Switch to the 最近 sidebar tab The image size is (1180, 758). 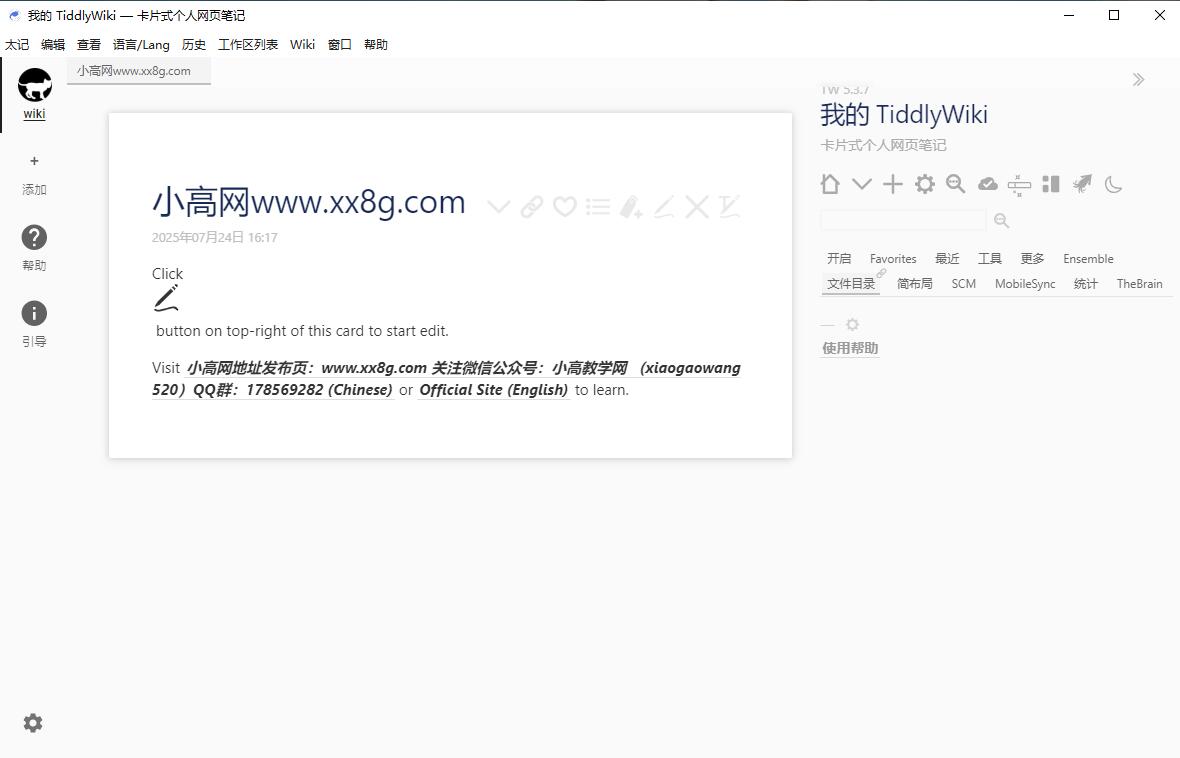[947, 258]
